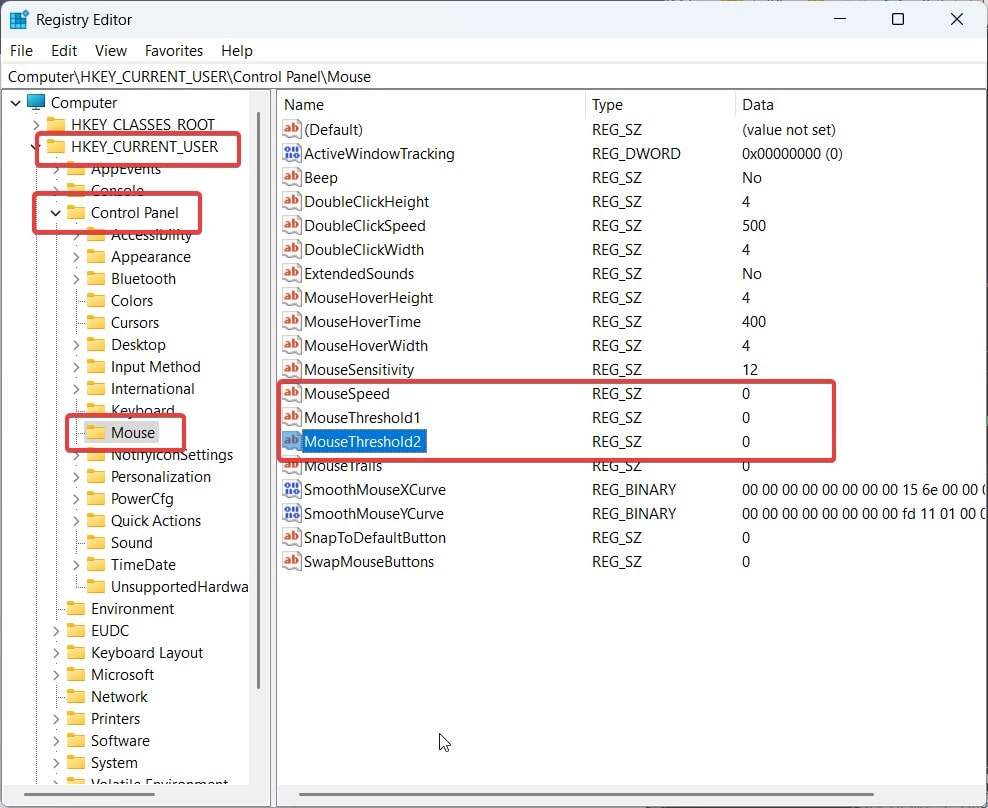This screenshot has width=988, height=808.
Task: Click the ab icon next to MouseSpeed
Action: tap(292, 394)
